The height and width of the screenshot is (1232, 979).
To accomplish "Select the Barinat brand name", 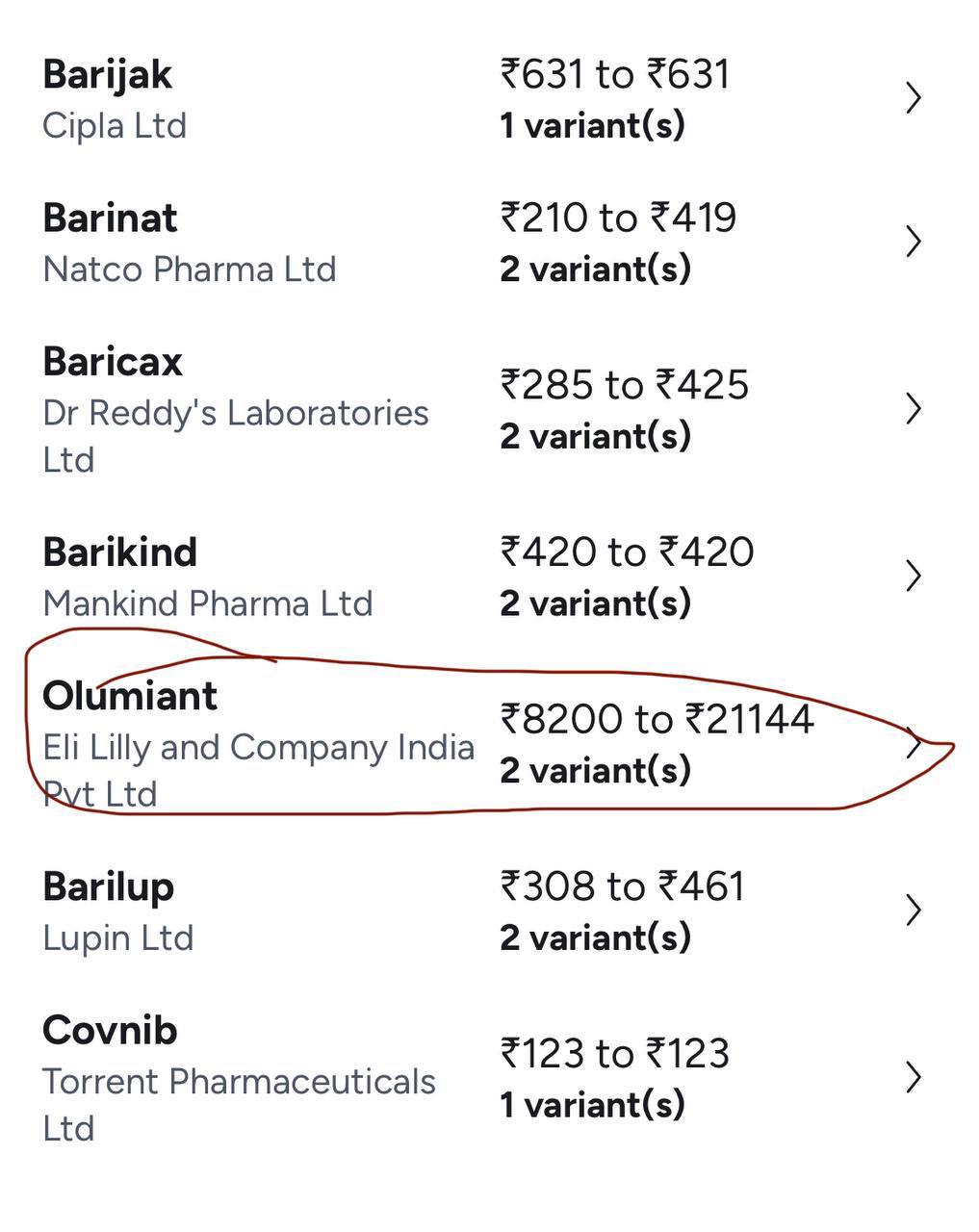I will pyautogui.click(x=110, y=218).
